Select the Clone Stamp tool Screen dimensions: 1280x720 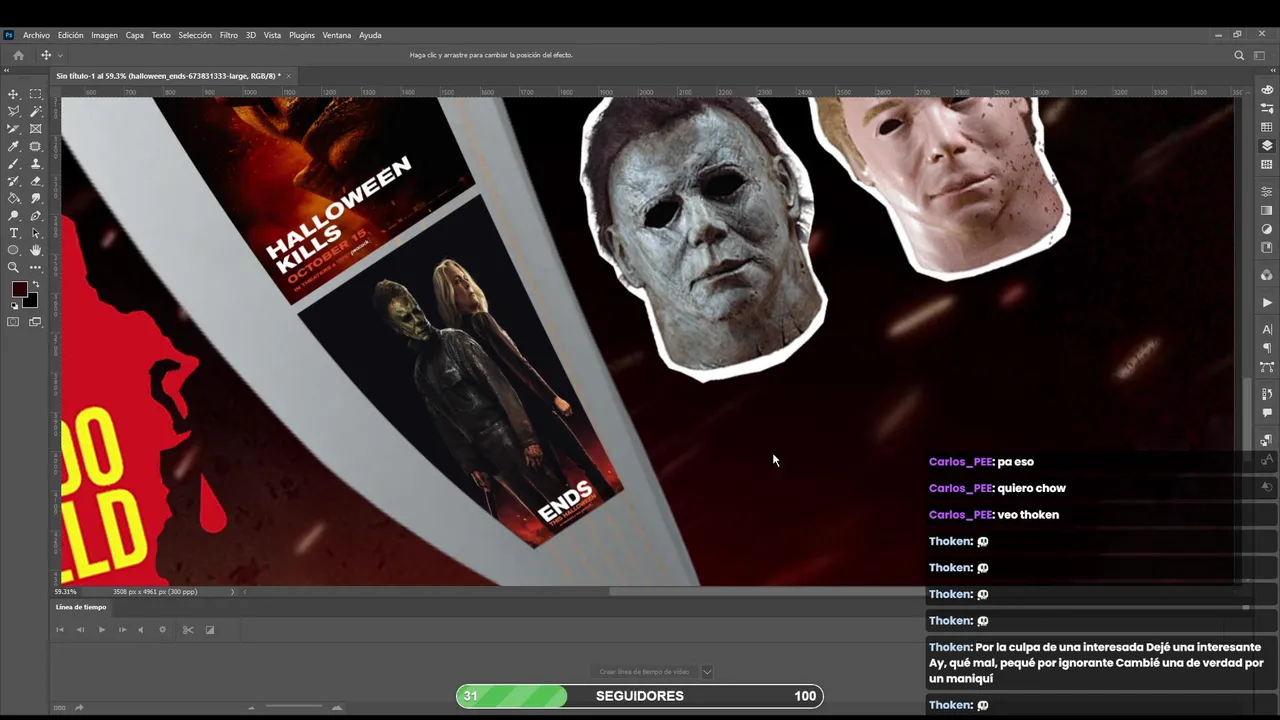[36, 163]
